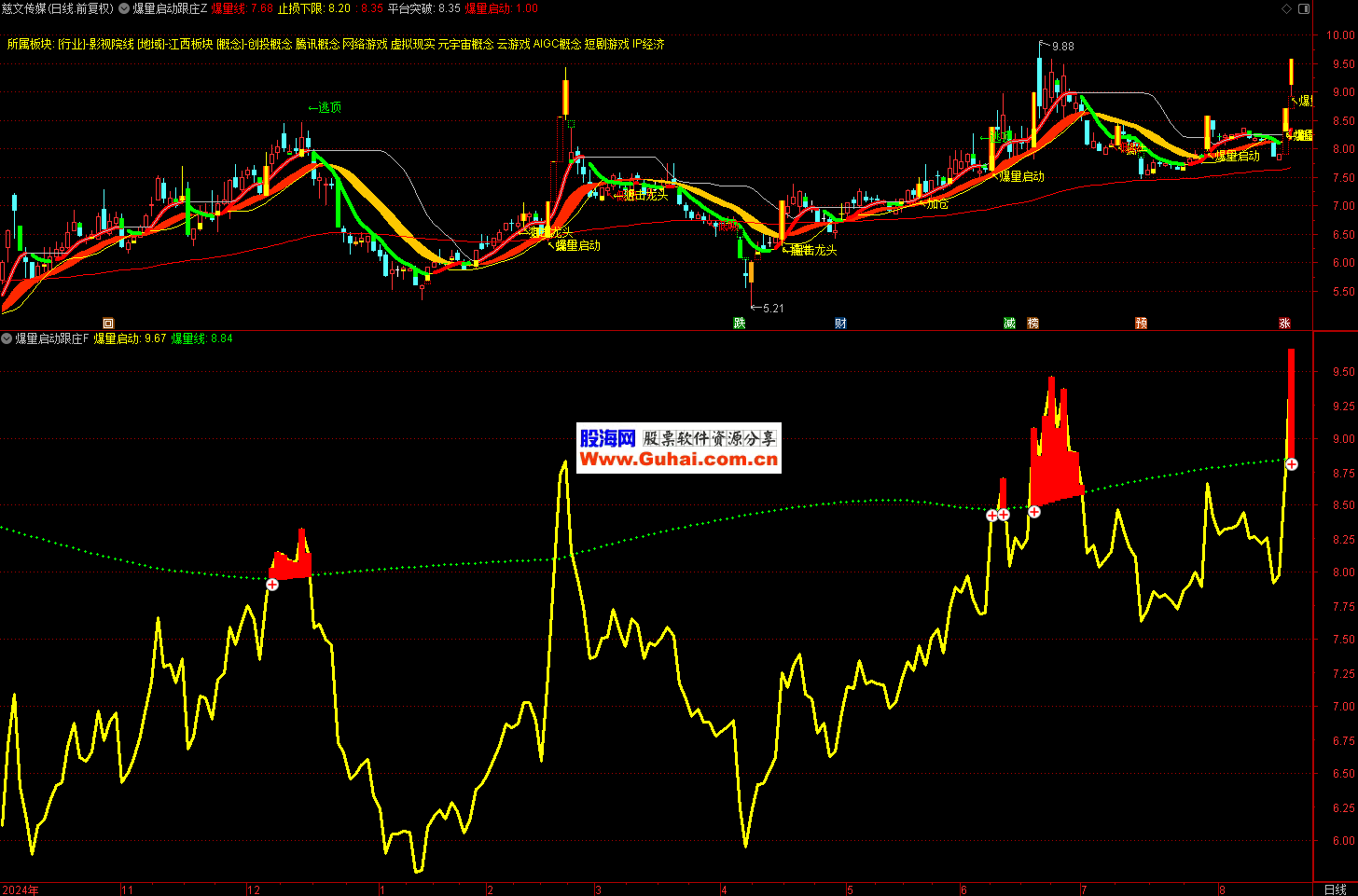Viewport: 1358px width, 896px height.
Task: Select the 影视院线 industry sector link
Action: pos(111,44)
